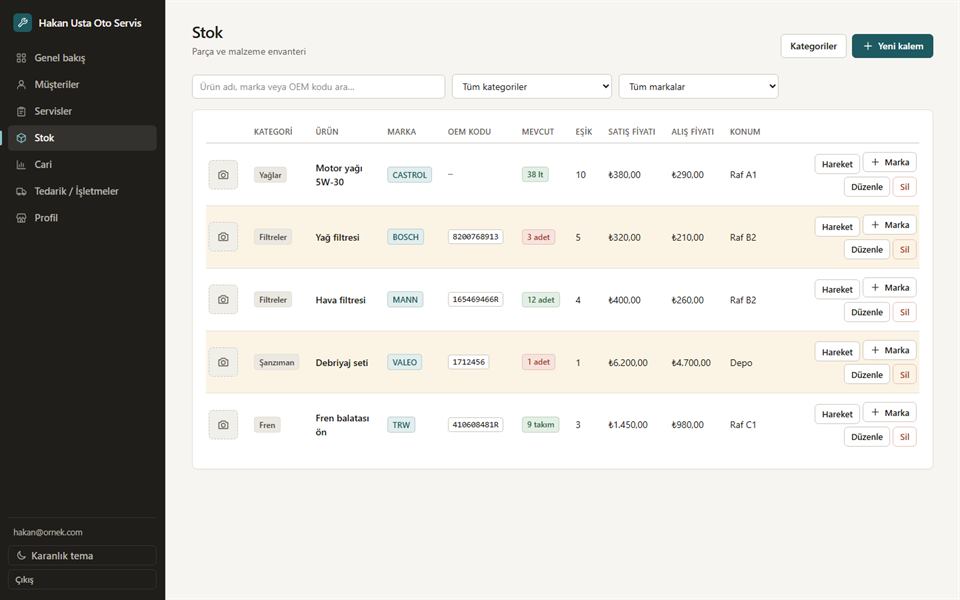Open the Tüm kategoriler dropdown
Screen dimensions: 960x600
click(532, 86)
